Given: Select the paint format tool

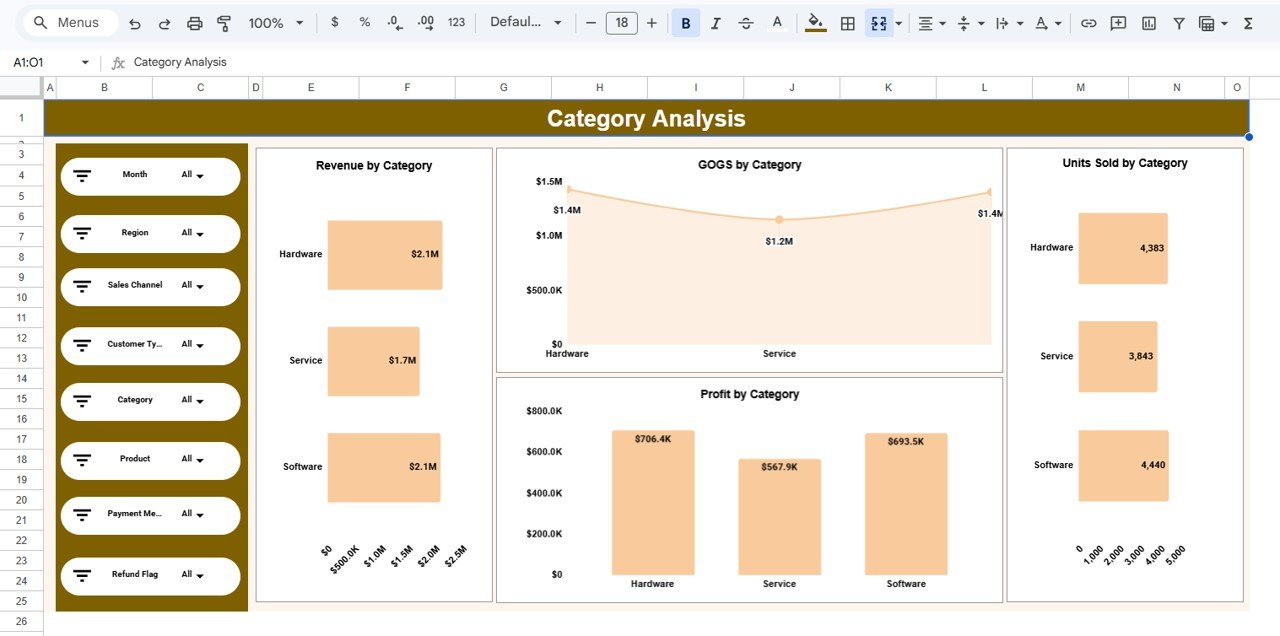Looking at the screenshot, I should coord(224,22).
